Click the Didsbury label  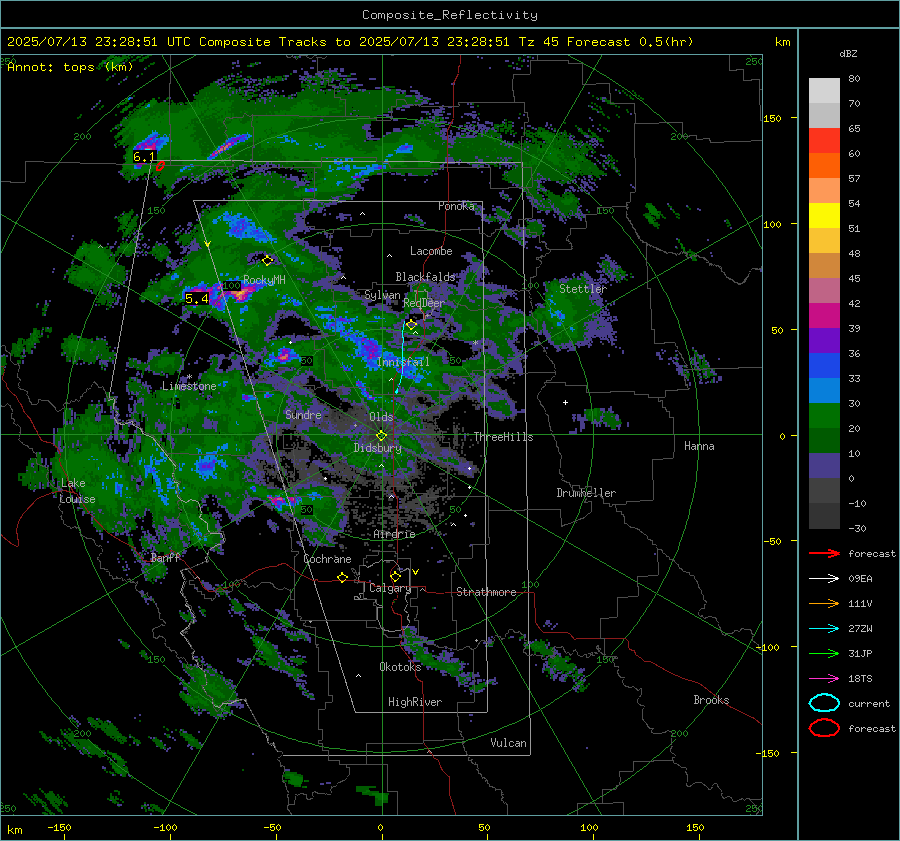coord(378,448)
